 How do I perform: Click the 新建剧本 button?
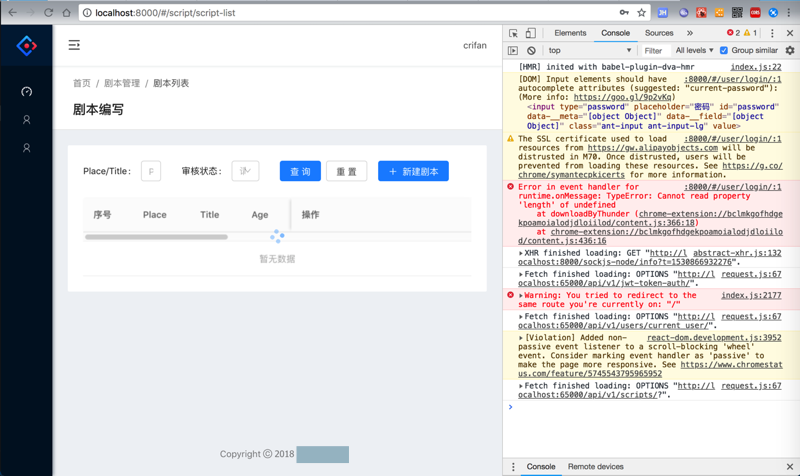click(x=413, y=171)
